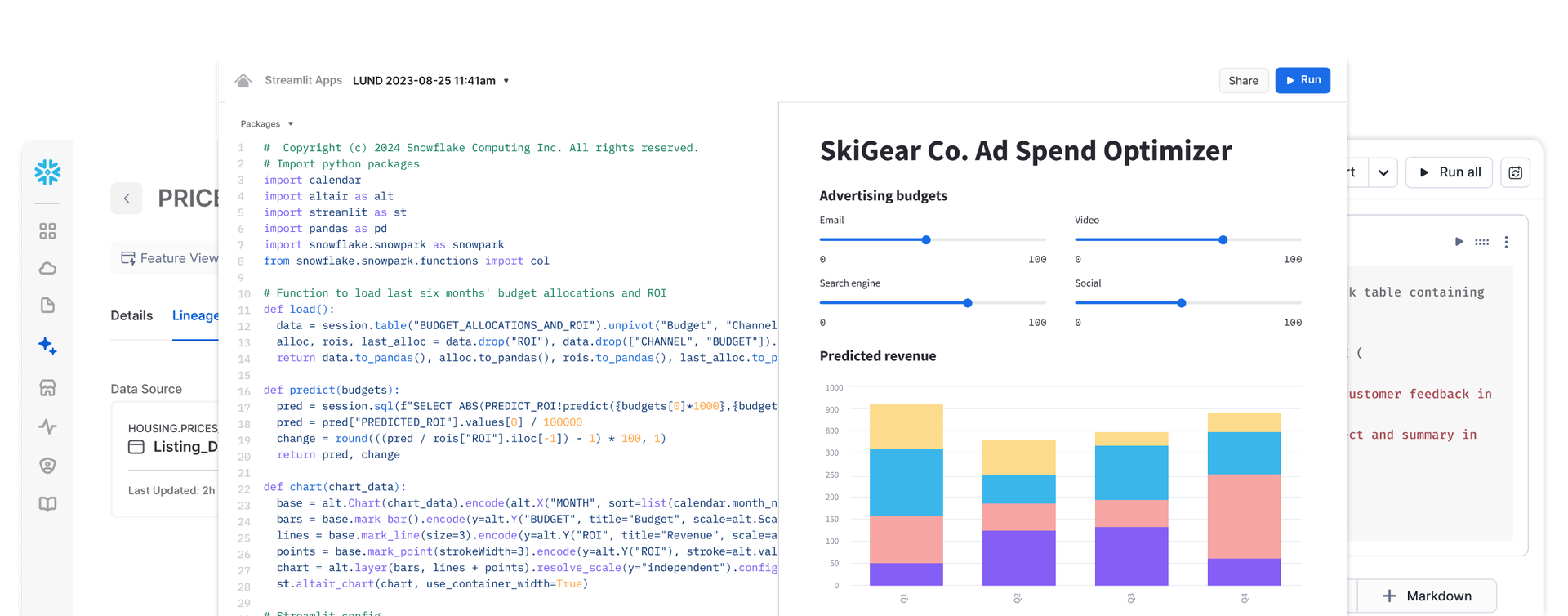
Task: Open the cell options vertical dots menu
Action: tap(1507, 242)
